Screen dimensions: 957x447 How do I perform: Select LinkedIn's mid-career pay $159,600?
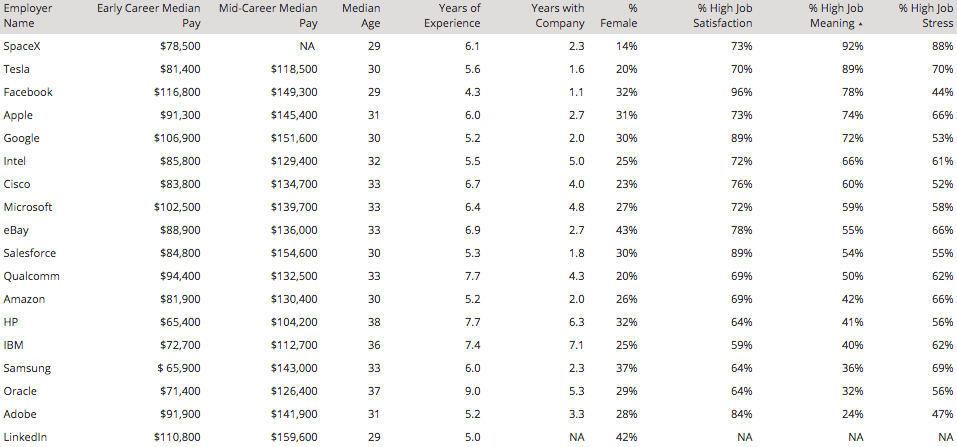pos(294,437)
